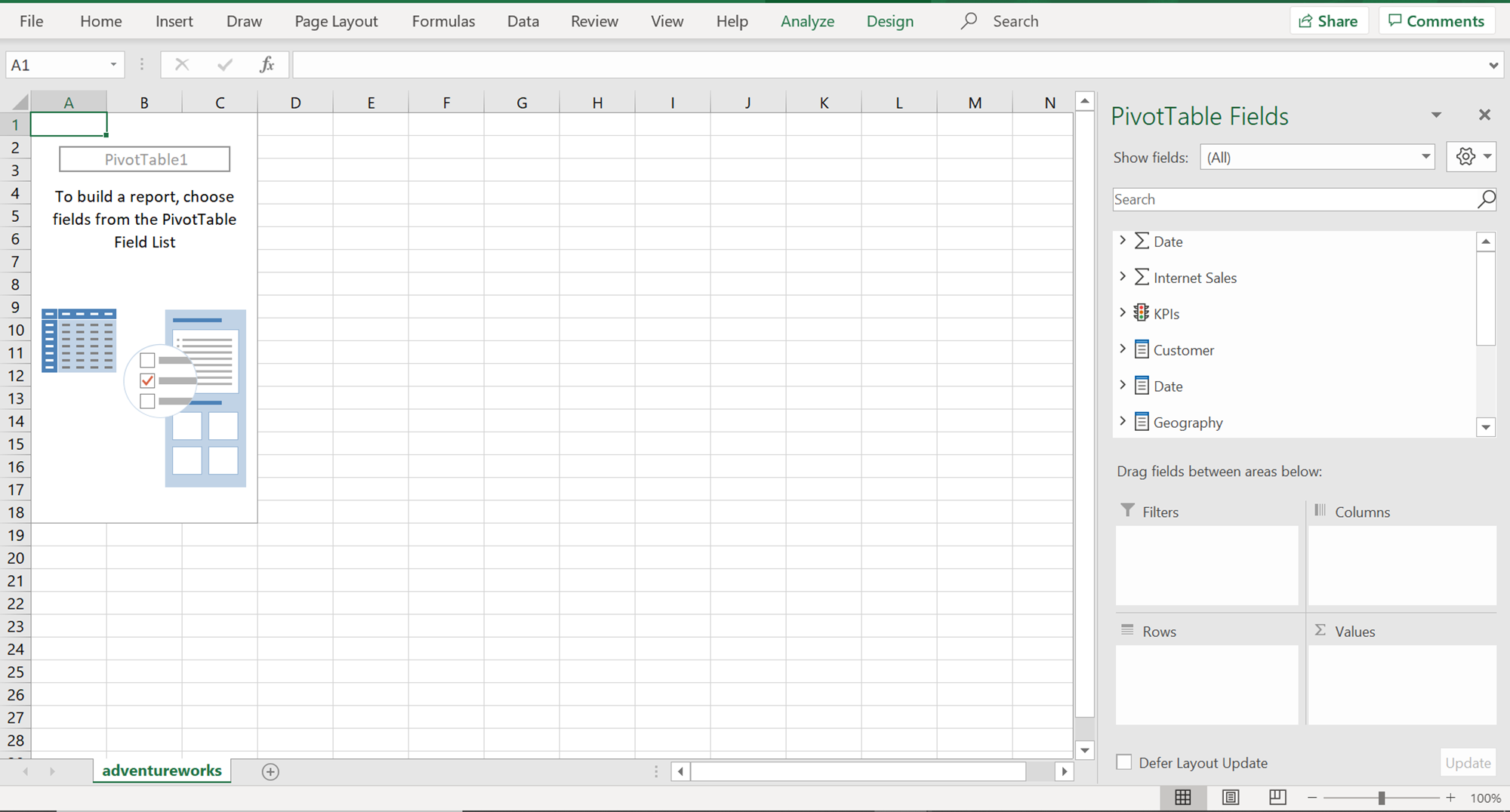The width and height of the screenshot is (1510, 812).
Task: Click the zoom slider handle
Action: [x=1381, y=798]
